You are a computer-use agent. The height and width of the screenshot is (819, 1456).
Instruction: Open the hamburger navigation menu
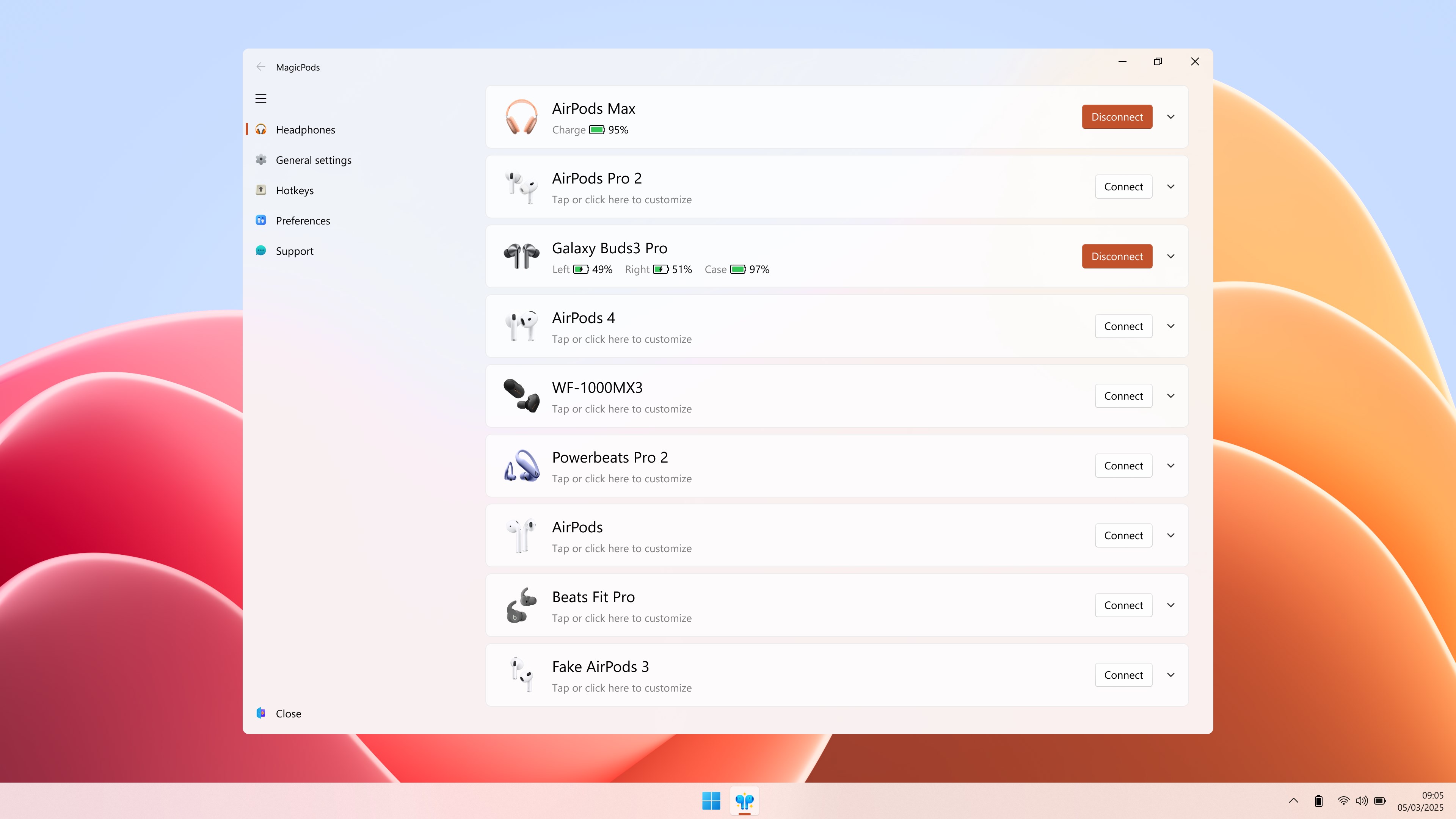point(260,98)
